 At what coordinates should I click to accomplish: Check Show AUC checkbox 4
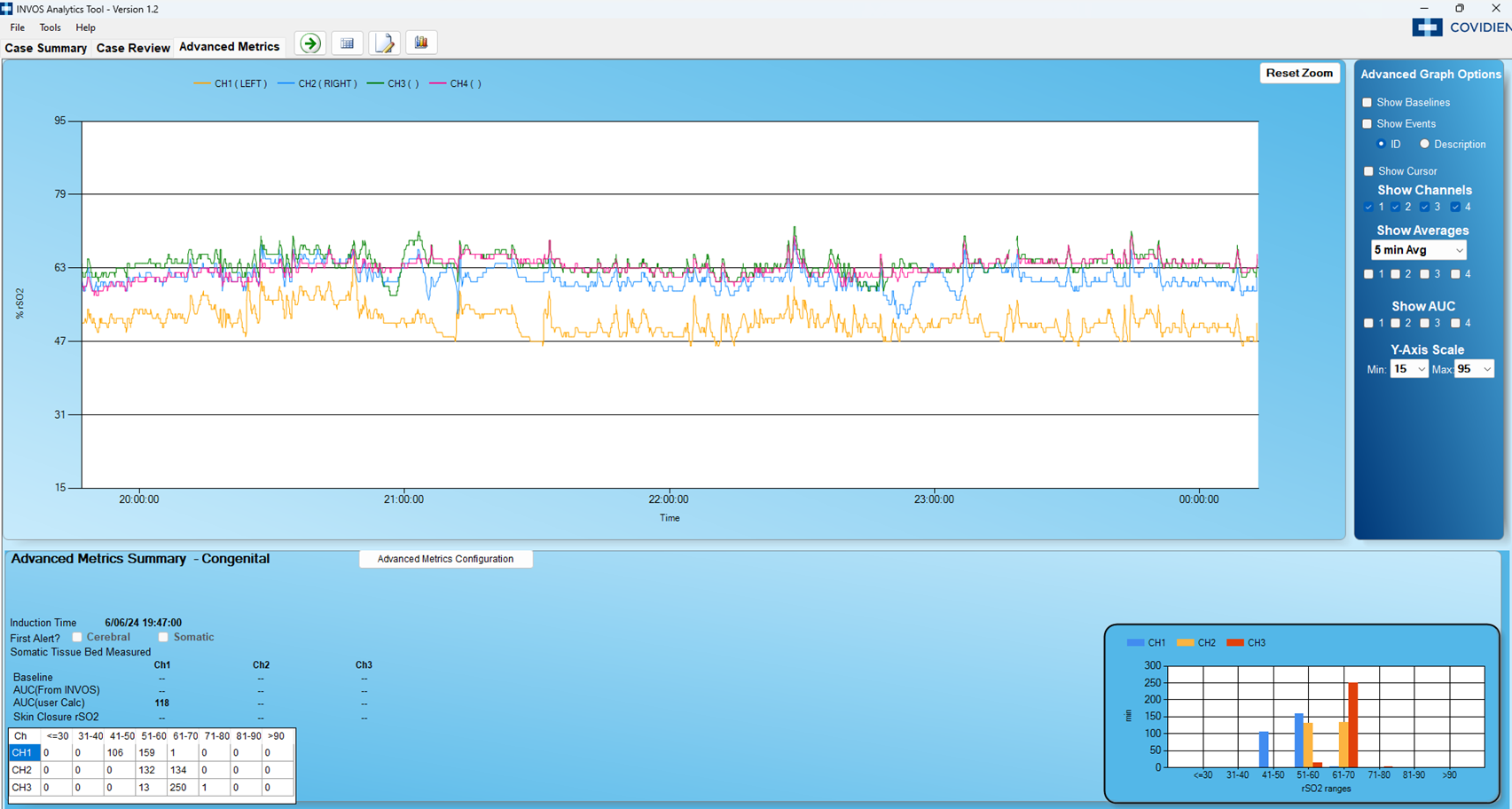[1455, 324]
